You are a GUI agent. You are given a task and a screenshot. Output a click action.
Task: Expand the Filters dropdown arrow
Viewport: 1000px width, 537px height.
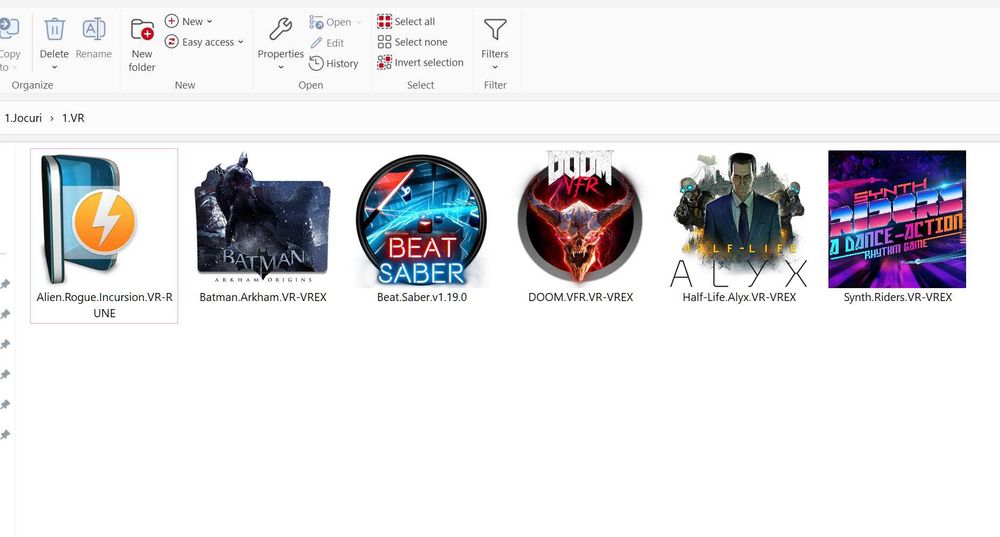click(x=495, y=68)
